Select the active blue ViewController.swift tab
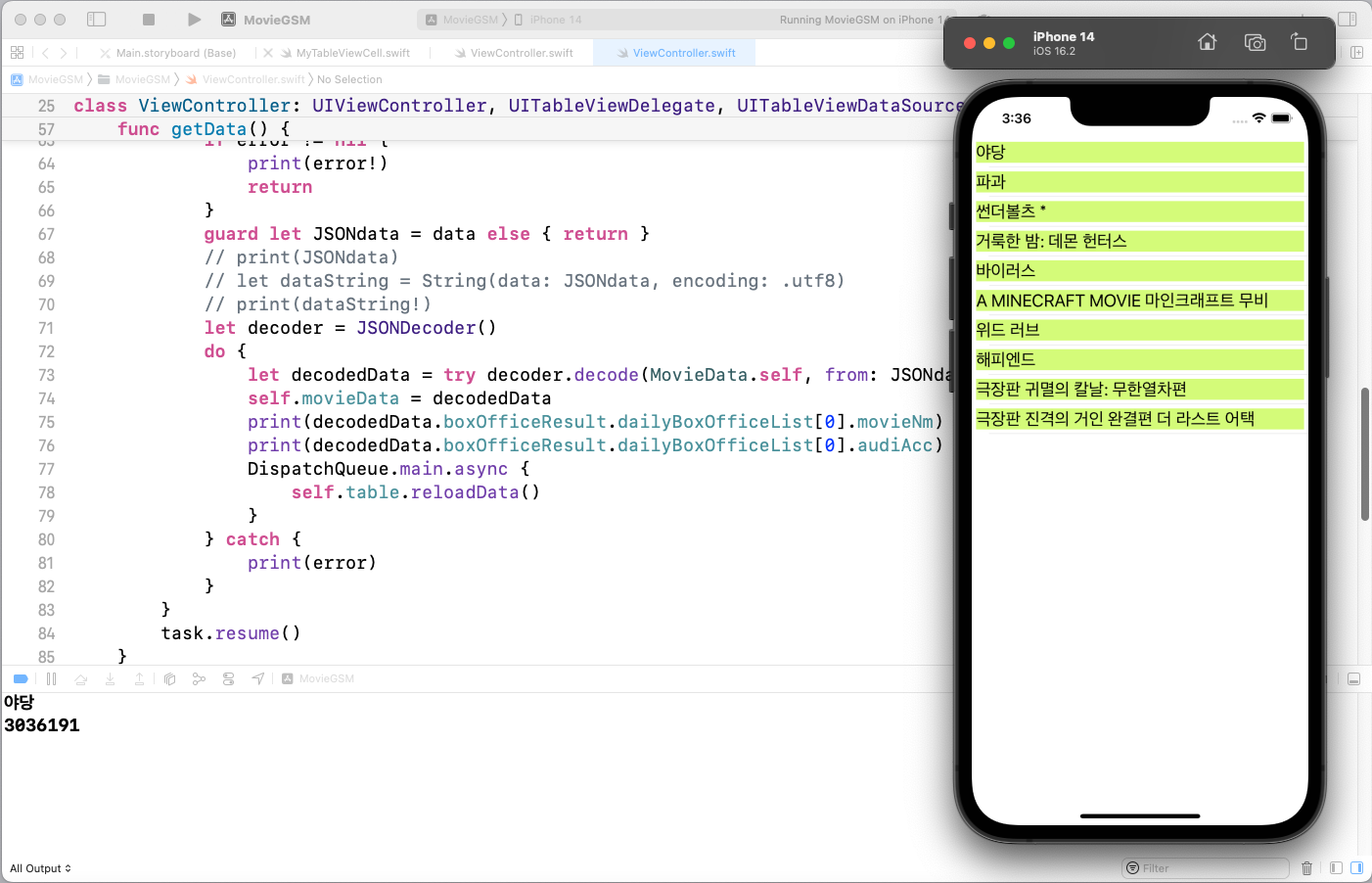Screen dimensions: 1372x883 (675, 53)
